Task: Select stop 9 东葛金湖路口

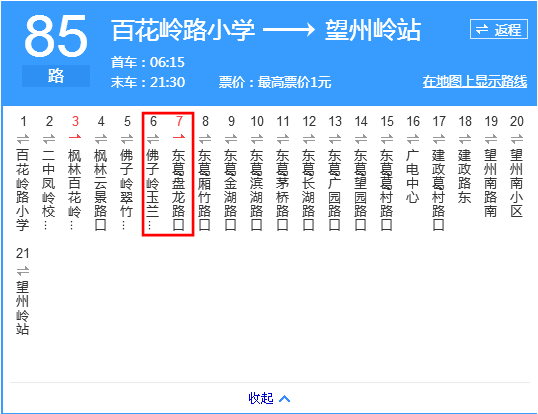Action: click(231, 190)
